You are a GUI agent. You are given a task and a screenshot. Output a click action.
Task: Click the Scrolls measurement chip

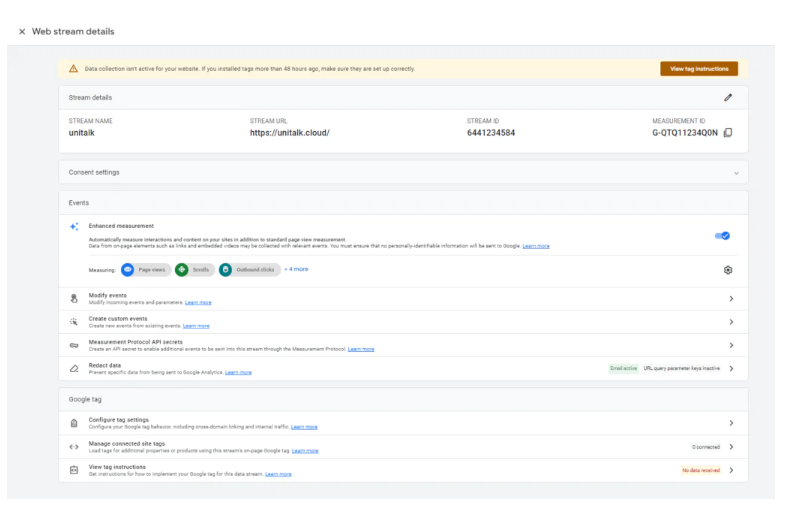[194, 270]
